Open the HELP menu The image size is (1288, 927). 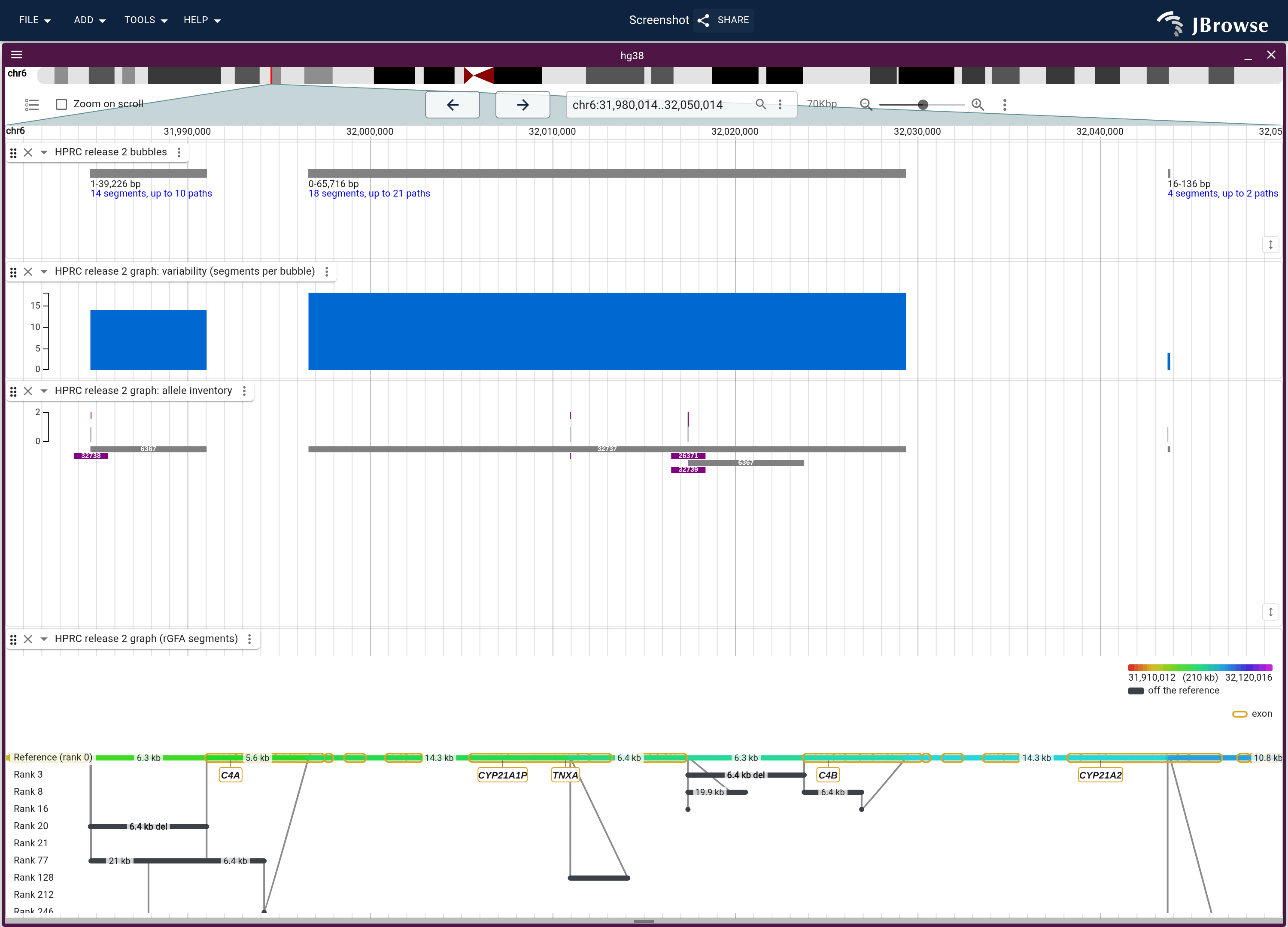click(202, 20)
